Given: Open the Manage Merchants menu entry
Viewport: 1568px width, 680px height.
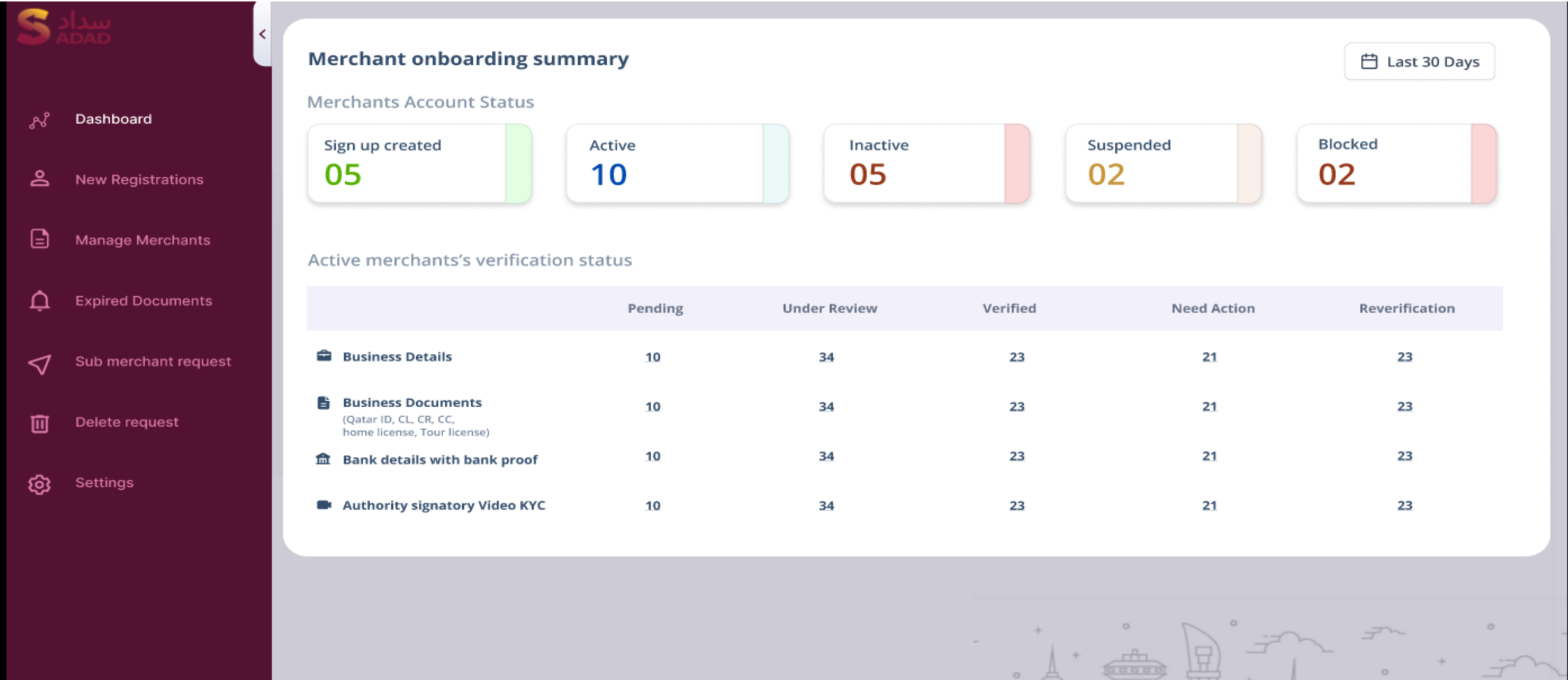Looking at the screenshot, I should 142,239.
